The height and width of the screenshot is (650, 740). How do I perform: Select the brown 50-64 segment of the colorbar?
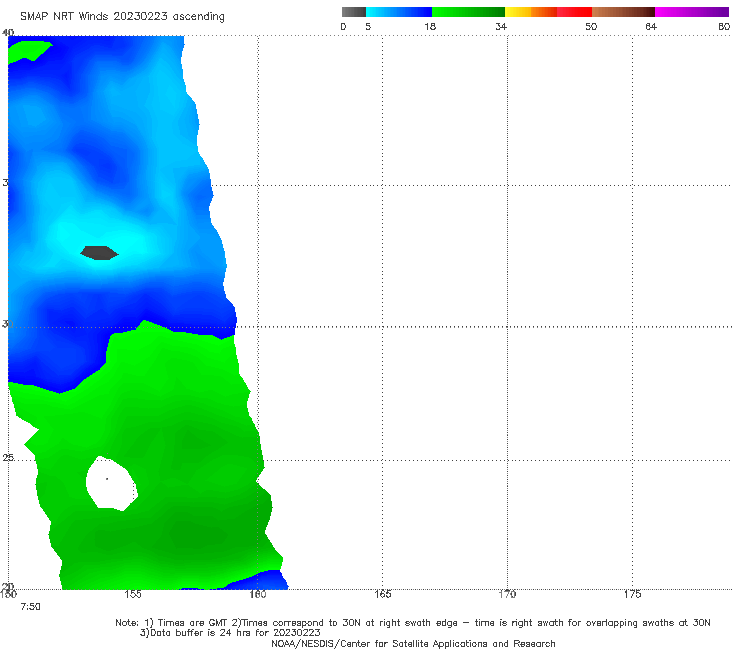click(623, 12)
